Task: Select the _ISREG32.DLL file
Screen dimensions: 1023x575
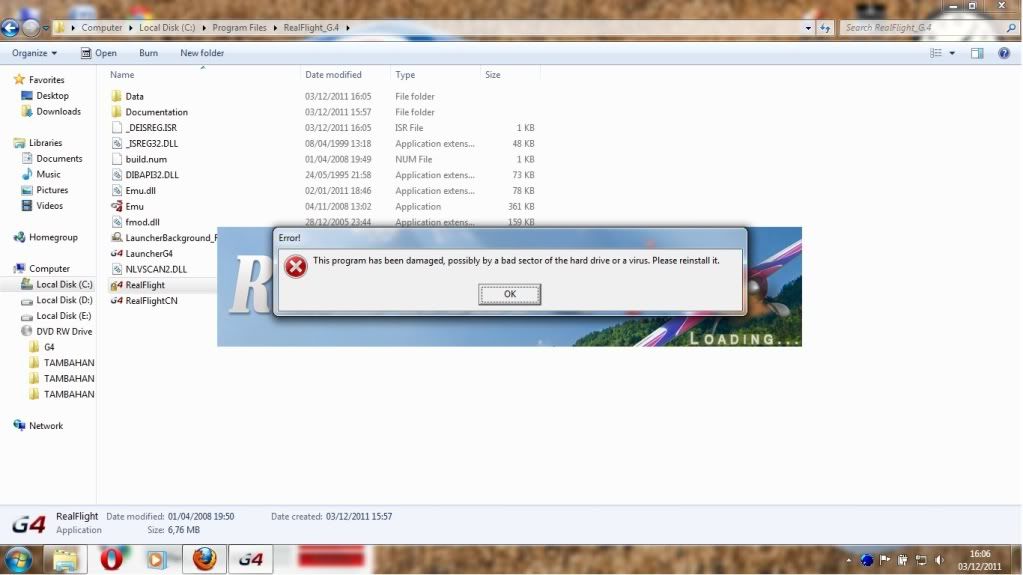Action: (151, 144)
